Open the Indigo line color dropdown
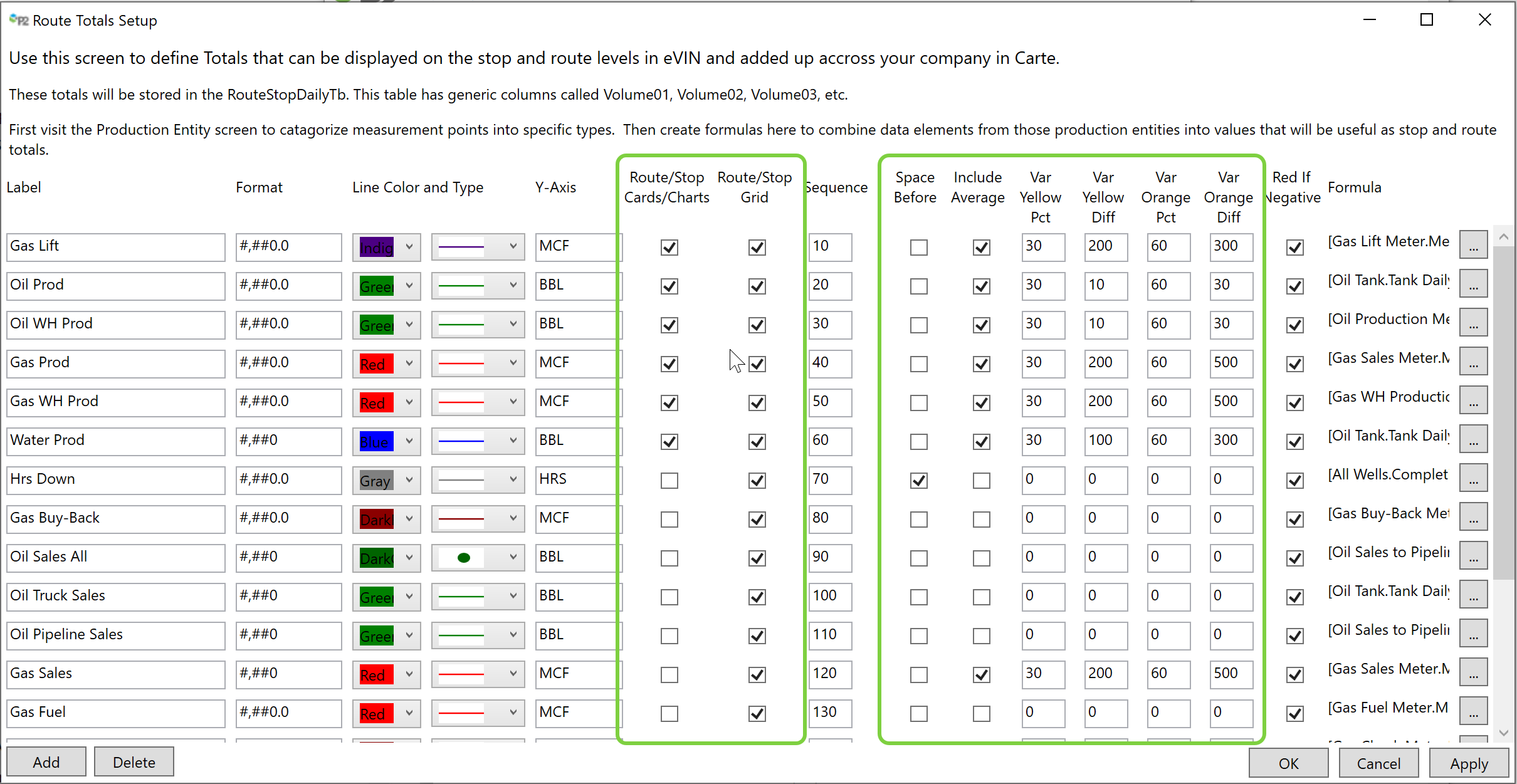1517x784 pixels. (x=409, y=246)
